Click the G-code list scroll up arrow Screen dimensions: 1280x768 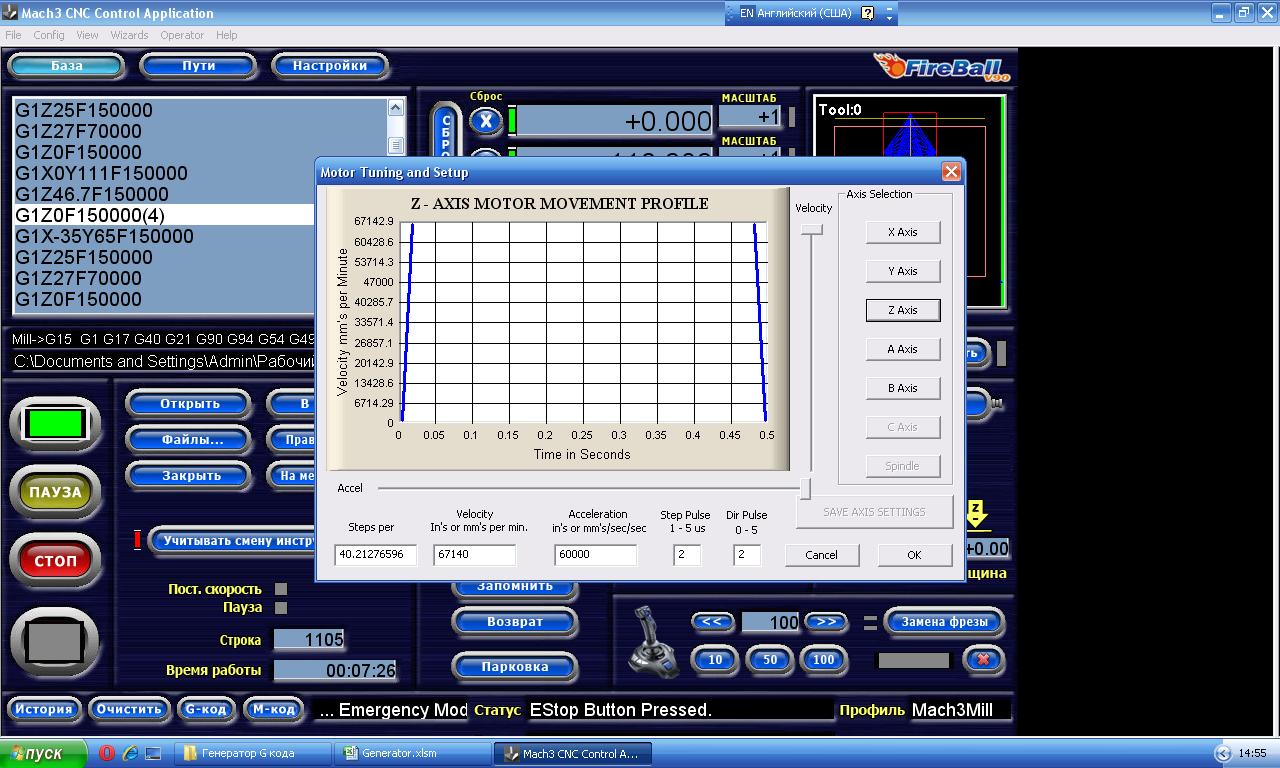click(x=395, y=108)
